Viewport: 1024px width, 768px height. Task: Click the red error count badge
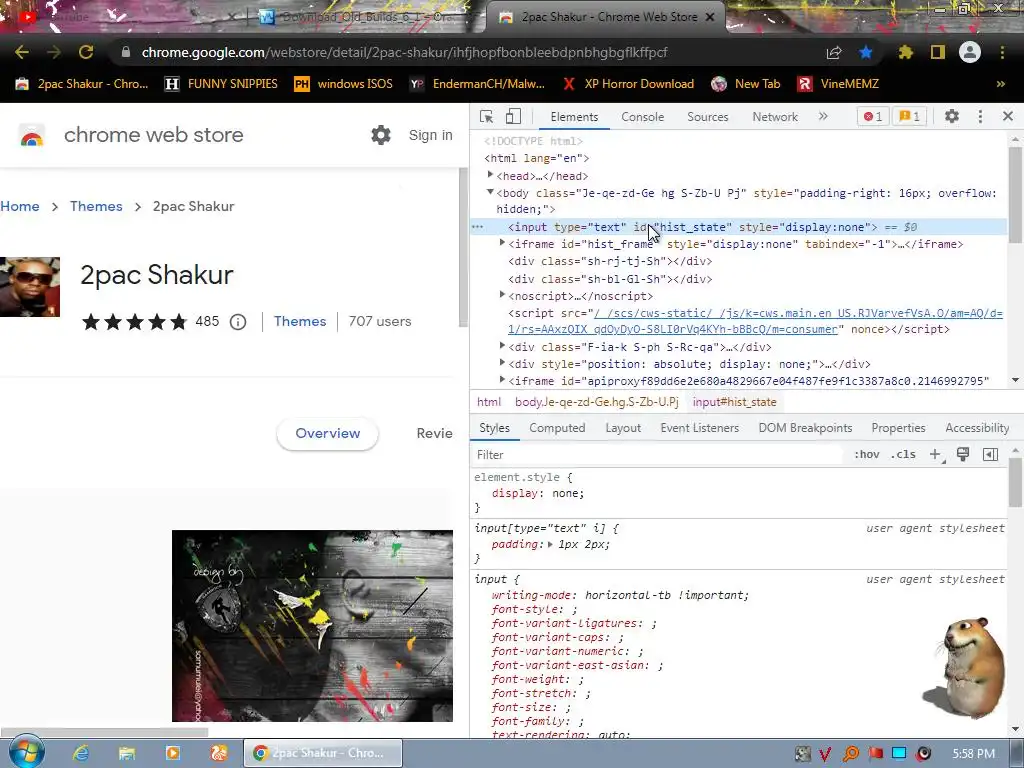tap(873, 116)
